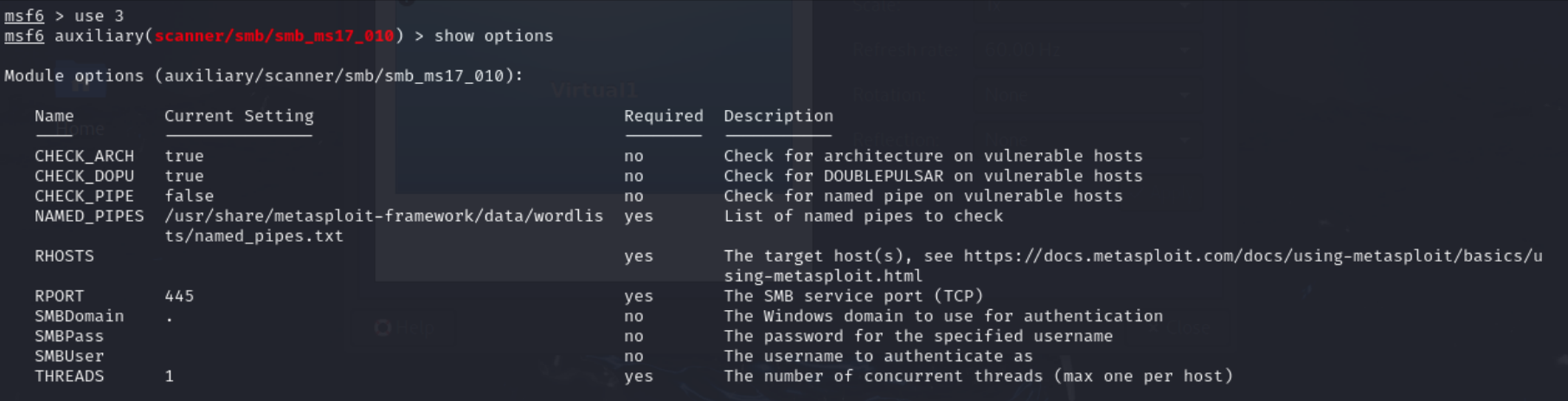
Task: Click the 'Module options' heading line
Action: point(264,75)
